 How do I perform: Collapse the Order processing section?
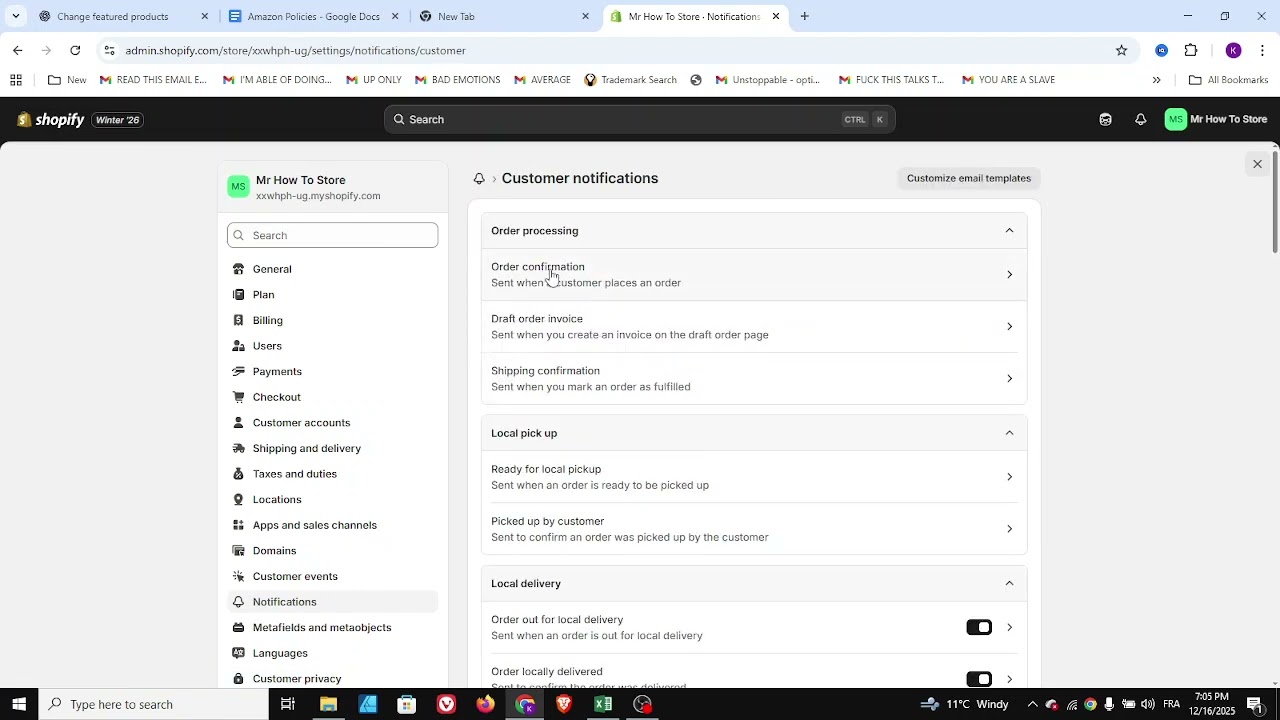pos(1009,231)
